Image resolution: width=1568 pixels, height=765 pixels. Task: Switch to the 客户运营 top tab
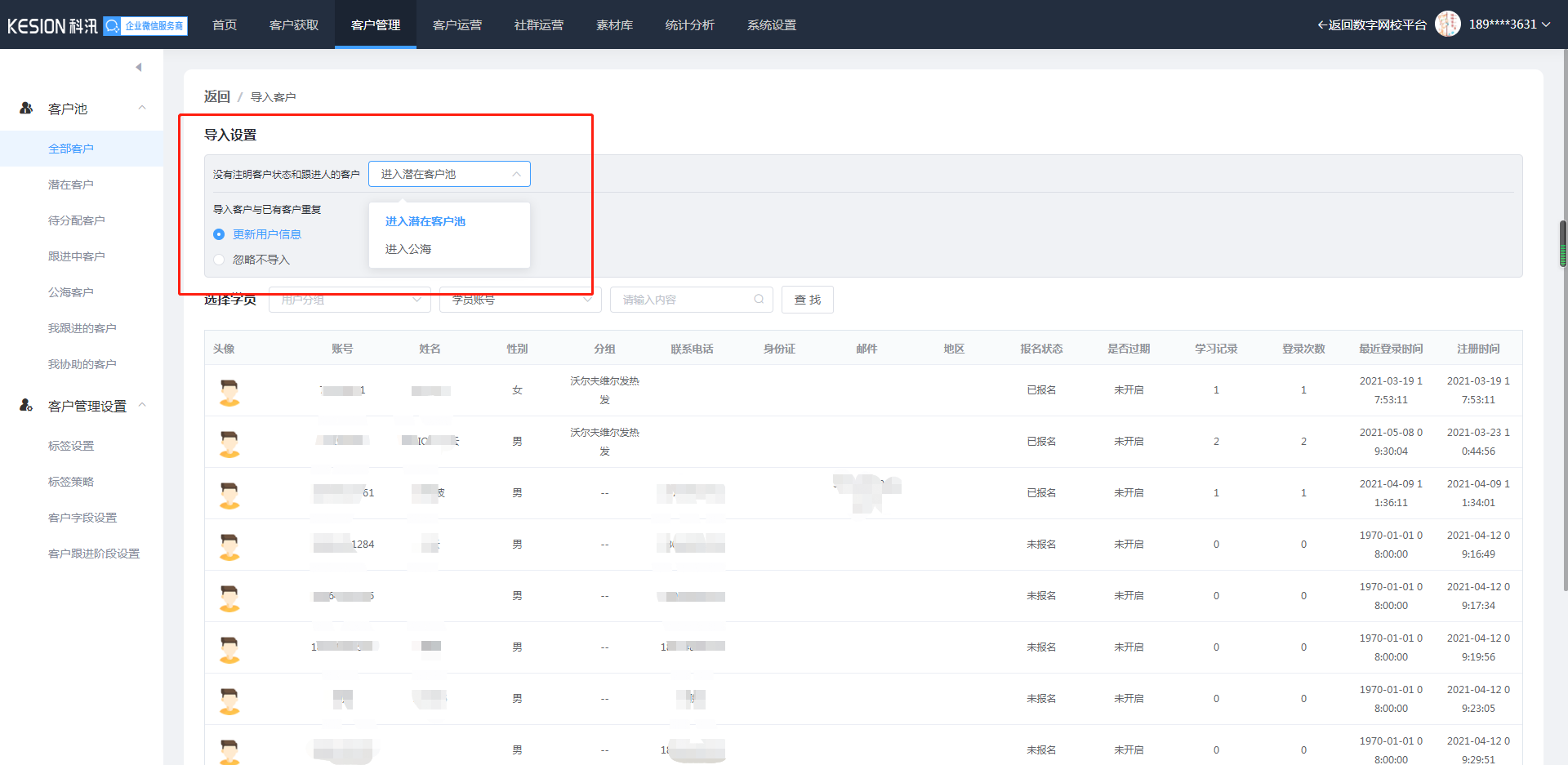457,25
